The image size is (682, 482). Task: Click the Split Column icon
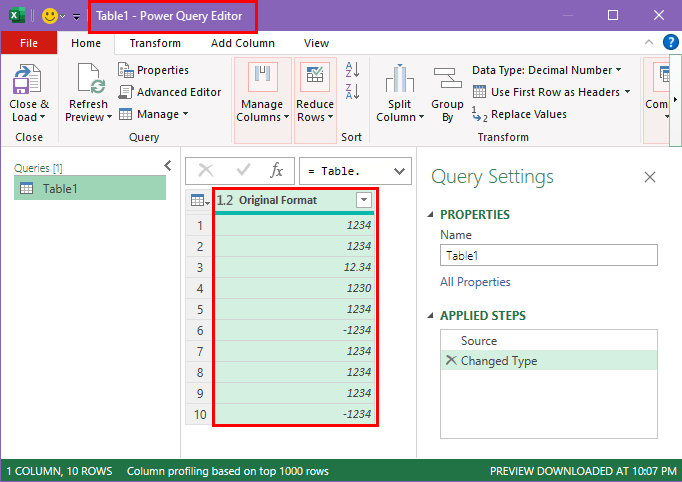pyautogui.click(x=399, y=79)
